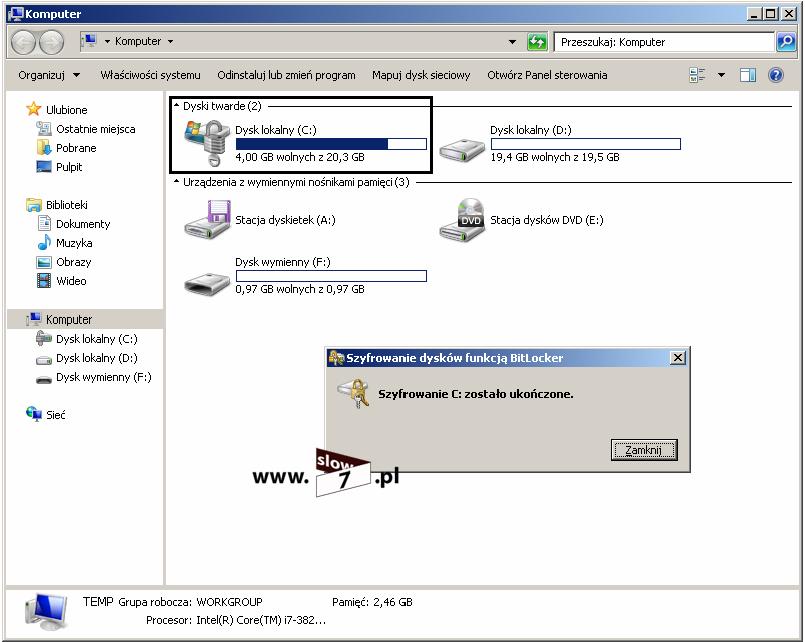
Task: Click text '4,00 GB wolnych z 20,3 GB'
Action: [300, 157]
